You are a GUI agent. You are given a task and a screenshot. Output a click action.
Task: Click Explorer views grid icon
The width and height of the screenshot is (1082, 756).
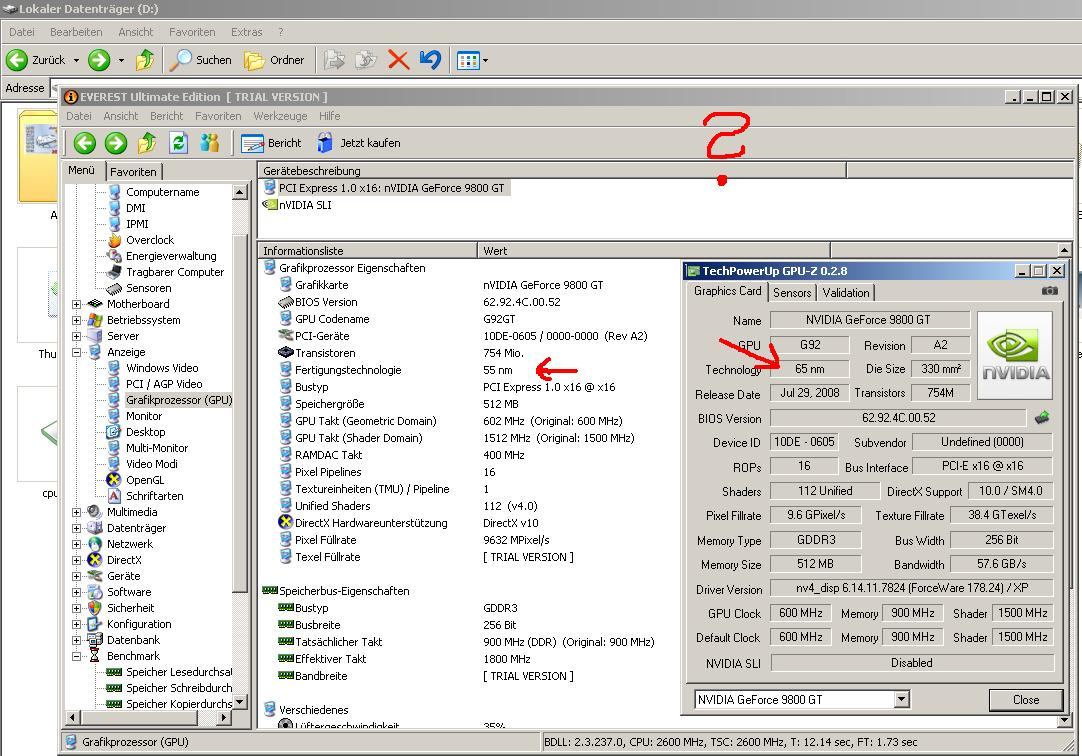468,61
